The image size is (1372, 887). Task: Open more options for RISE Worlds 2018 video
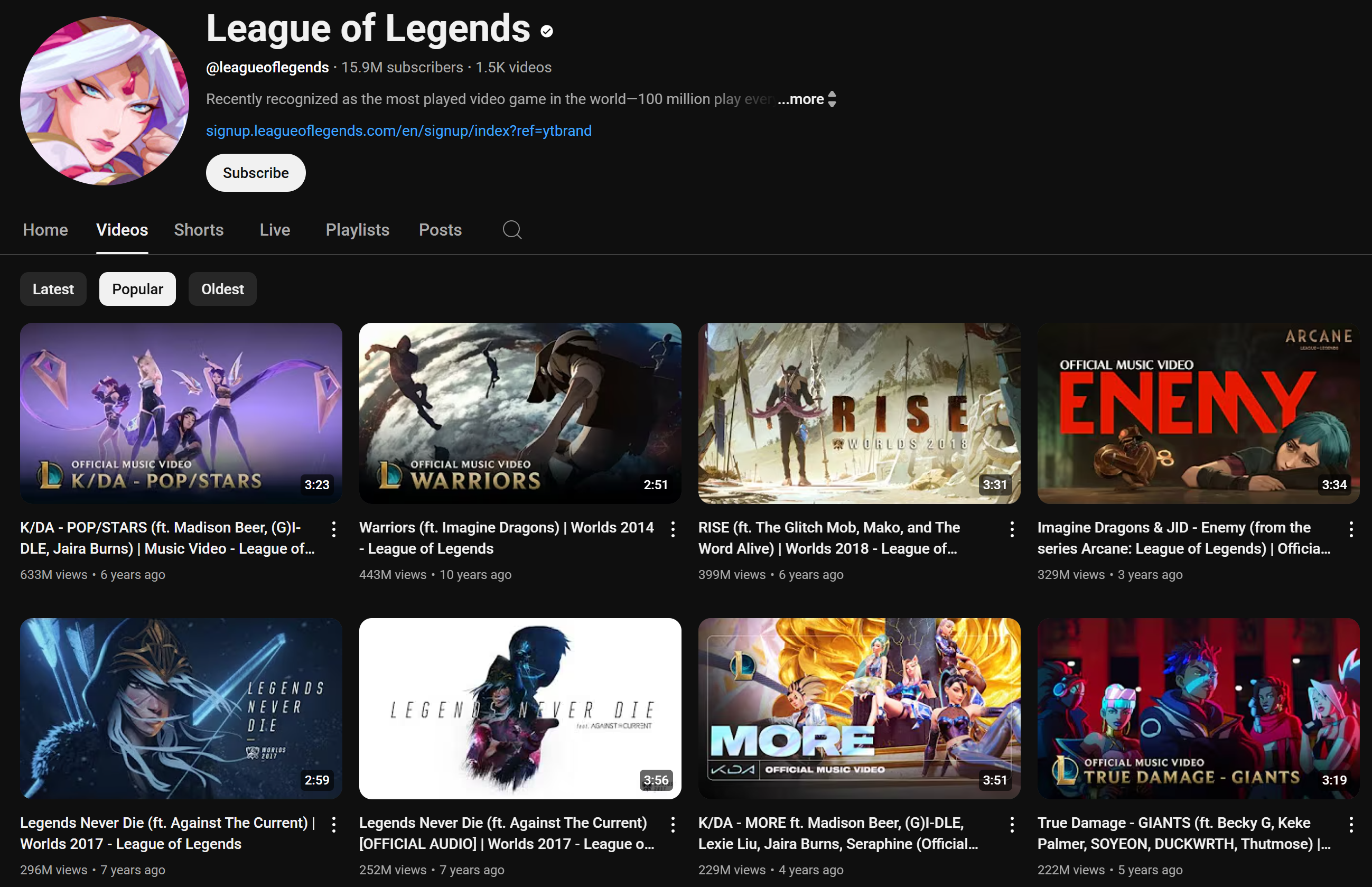click(1012, 529)
